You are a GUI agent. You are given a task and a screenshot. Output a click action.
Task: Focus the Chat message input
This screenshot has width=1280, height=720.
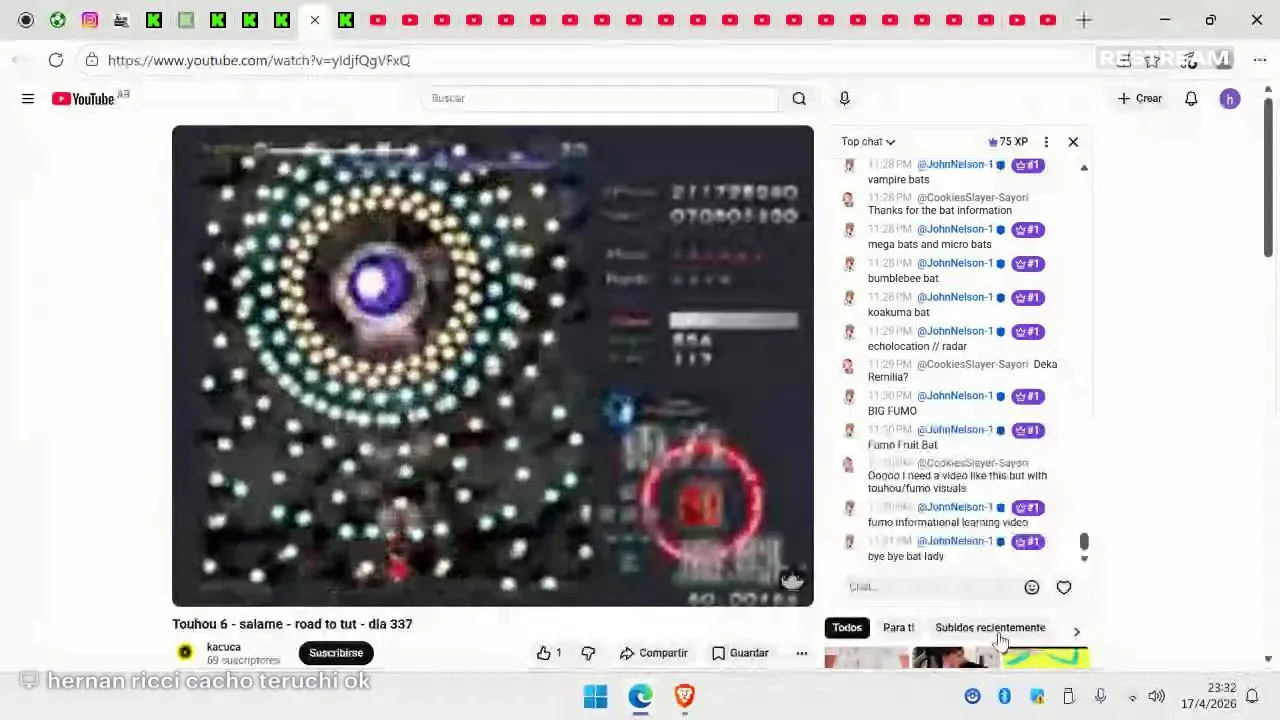point(930,588)
